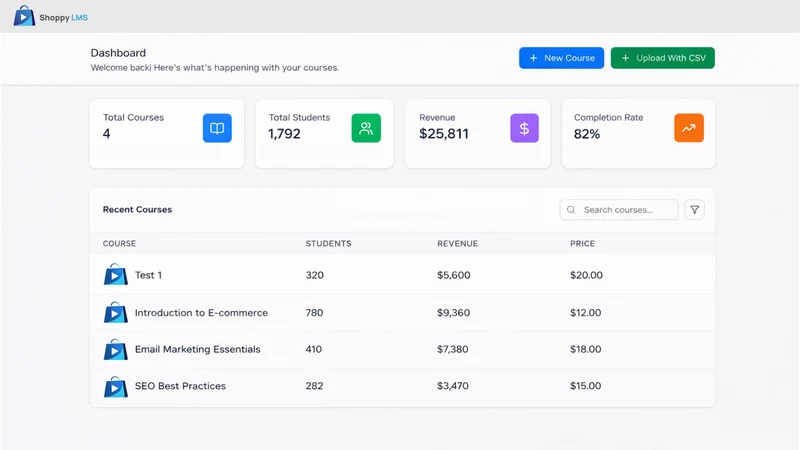Open the course filter funnel icon

point(694,210)
